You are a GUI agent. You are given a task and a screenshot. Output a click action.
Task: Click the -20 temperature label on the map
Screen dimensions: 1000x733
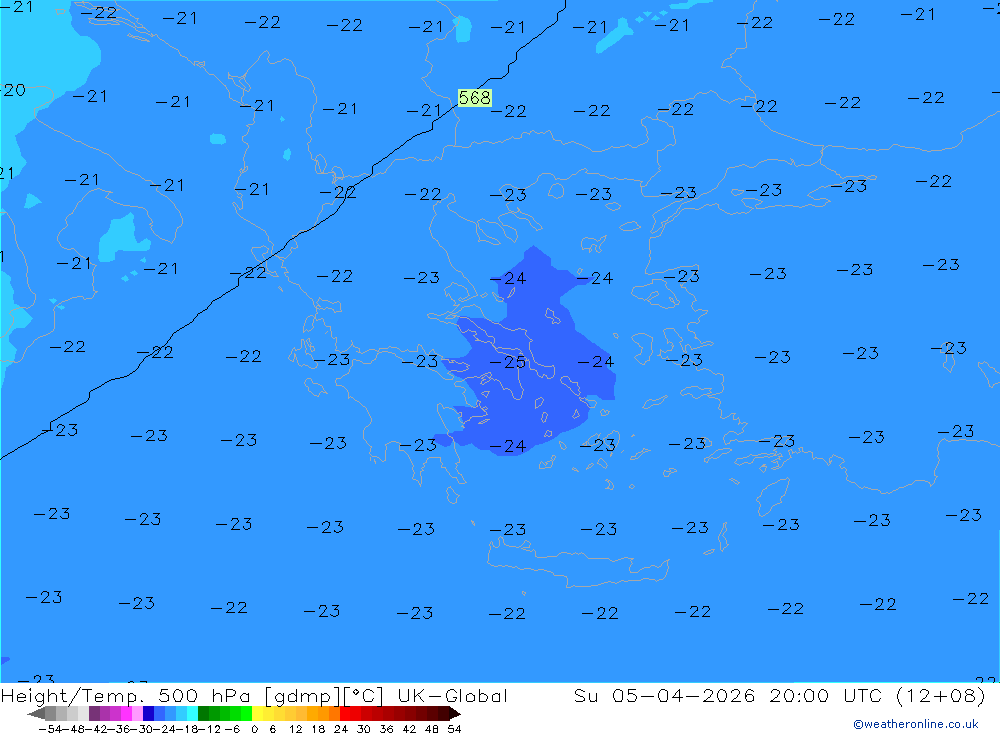point(13,90)
